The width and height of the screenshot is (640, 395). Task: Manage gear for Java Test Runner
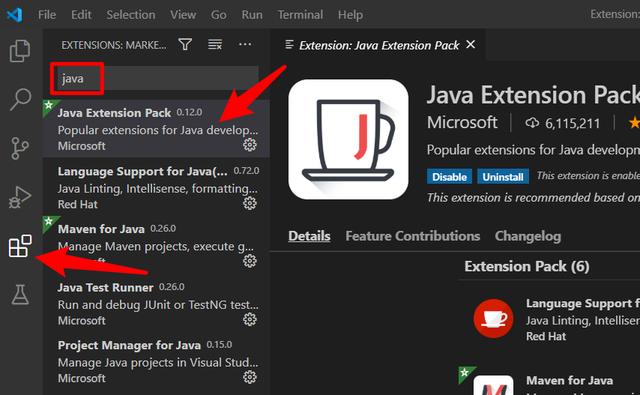tap(250, 320)
